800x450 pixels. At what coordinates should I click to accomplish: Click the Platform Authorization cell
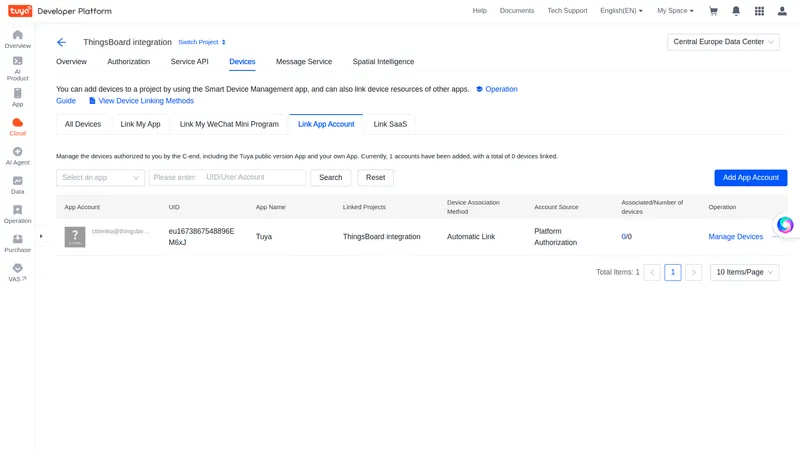click(x=556, y=237)
